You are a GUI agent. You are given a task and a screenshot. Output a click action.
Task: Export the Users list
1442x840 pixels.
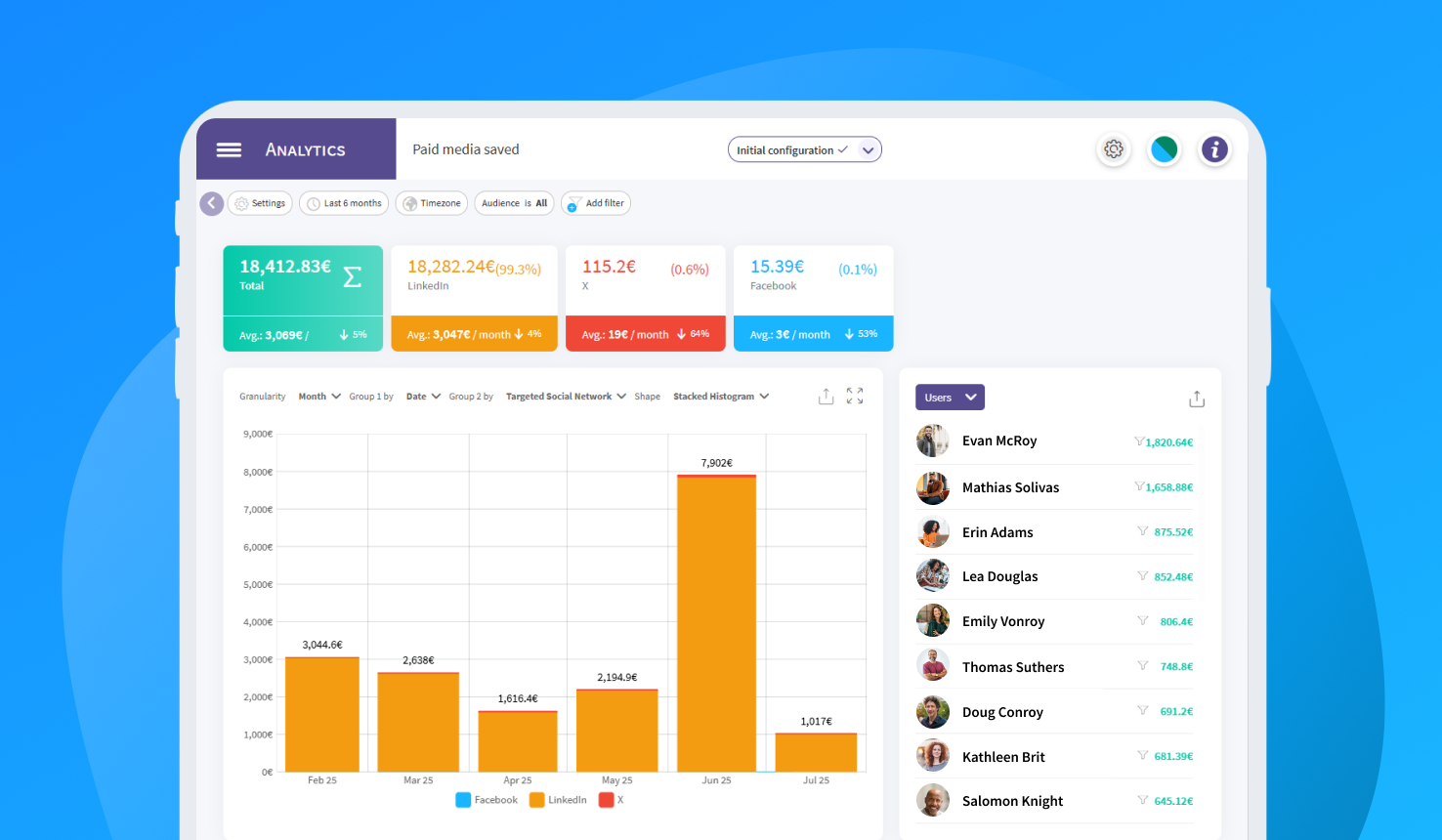[x=1197, y=399]
